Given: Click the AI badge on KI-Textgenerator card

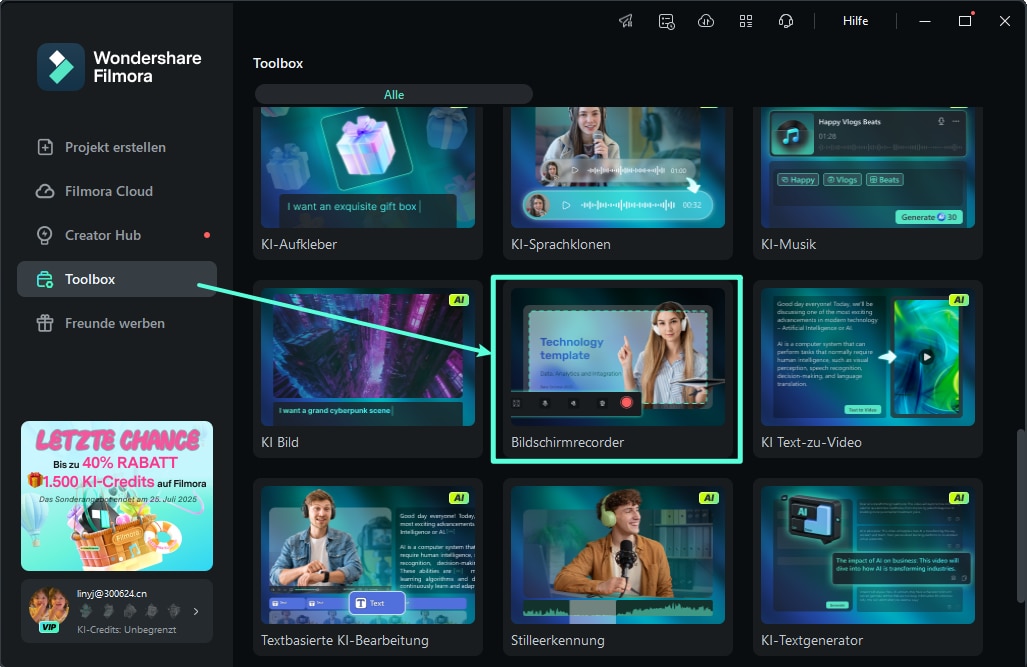Looking at the screenshot, I should (959, 498).
